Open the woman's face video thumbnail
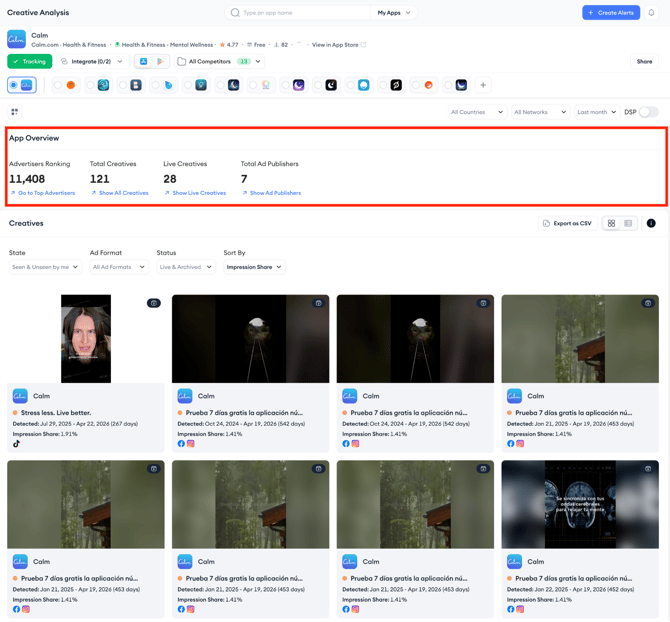The image size is (670, 622). pyautogui.click(x=86, y=339)
